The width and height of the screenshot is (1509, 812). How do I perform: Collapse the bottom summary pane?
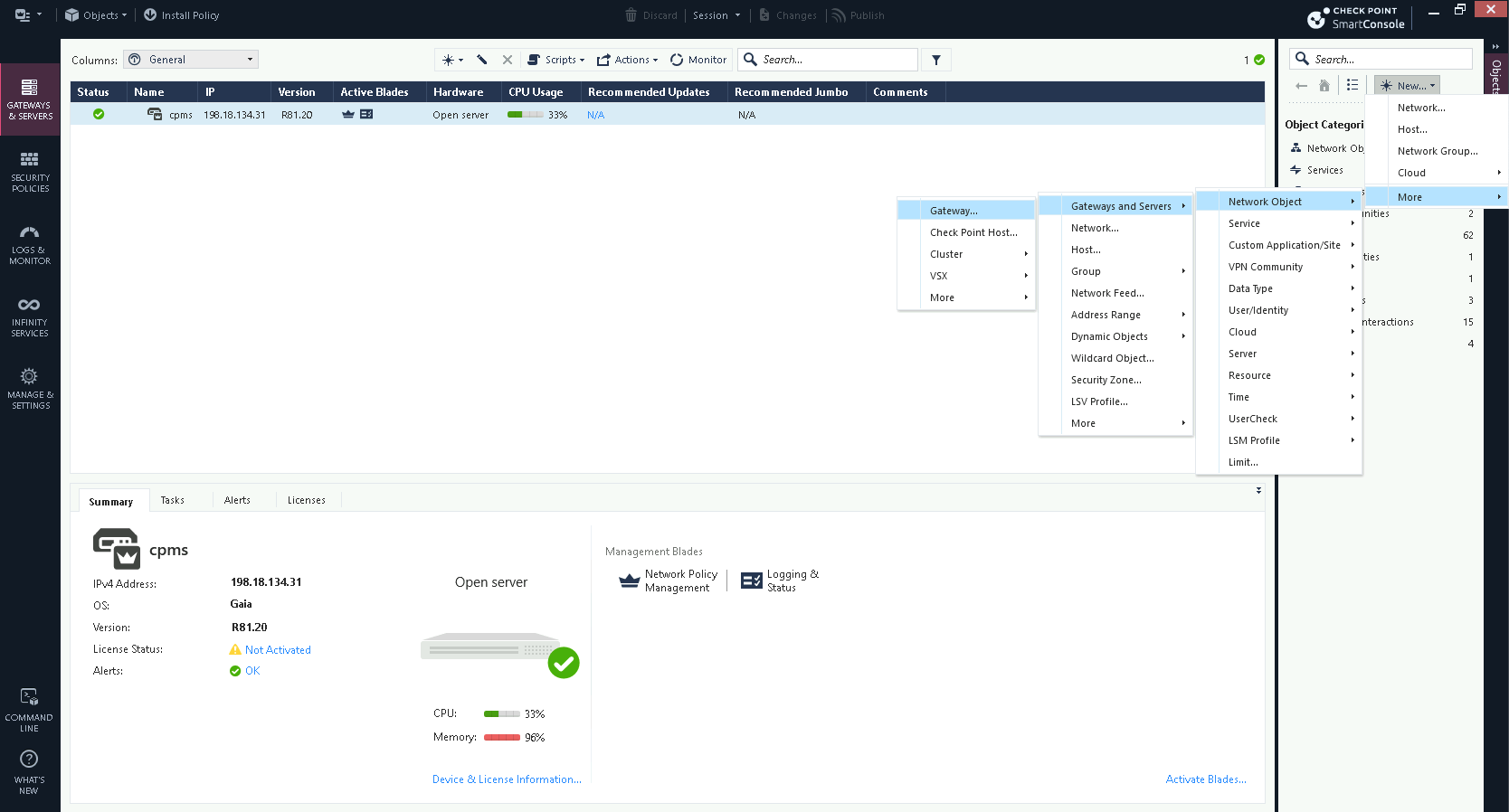(x=1258, y=491)
